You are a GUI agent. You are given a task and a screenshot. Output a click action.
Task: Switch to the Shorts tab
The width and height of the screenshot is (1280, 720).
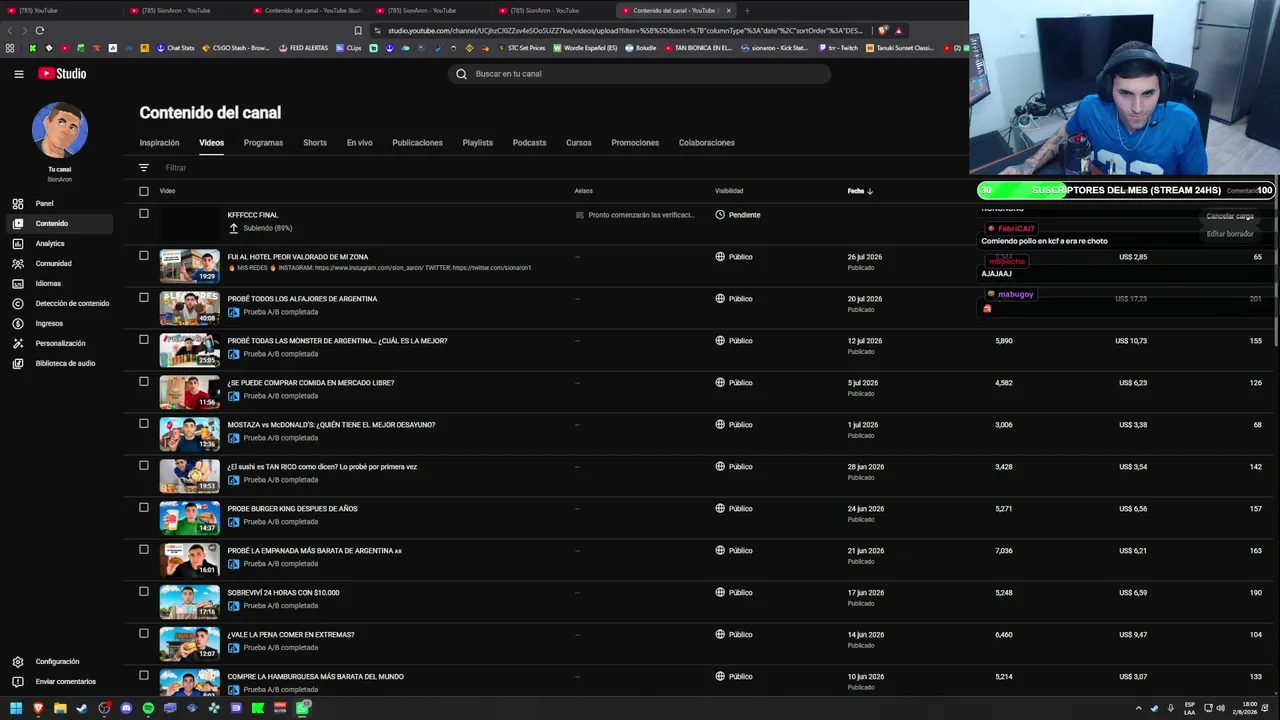coord(315,143)
